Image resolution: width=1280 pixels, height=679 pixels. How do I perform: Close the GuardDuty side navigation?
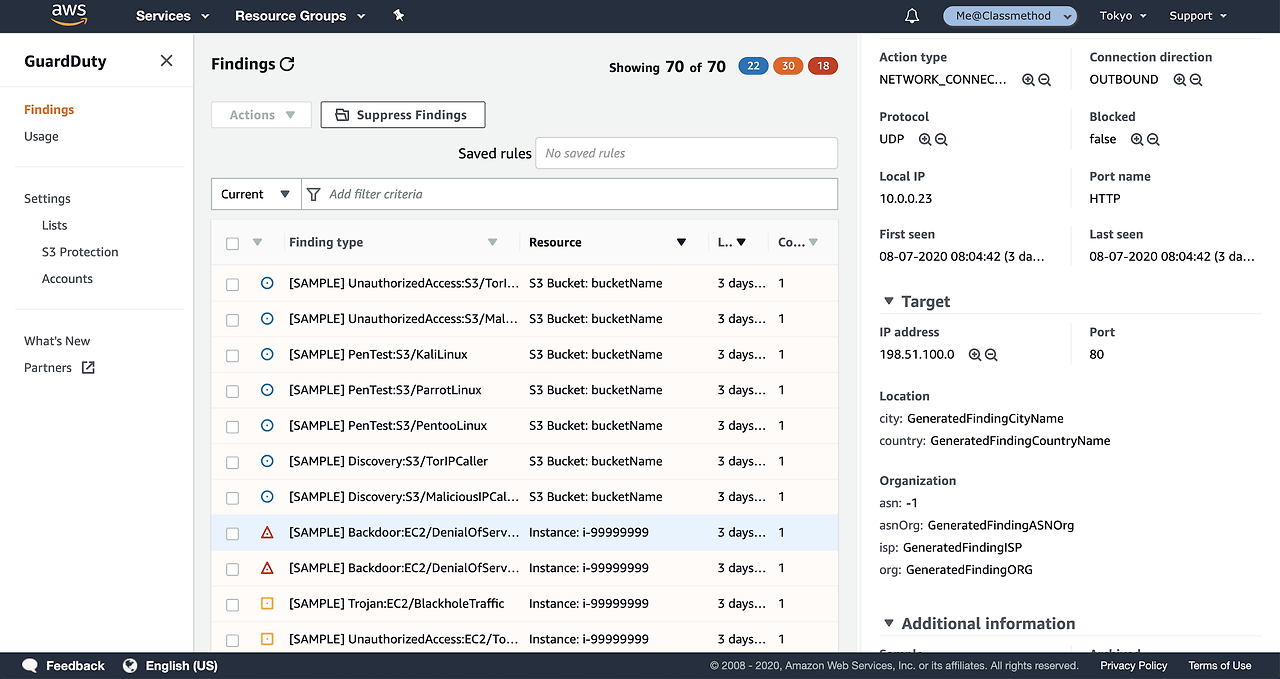click(x=166, y=61)
